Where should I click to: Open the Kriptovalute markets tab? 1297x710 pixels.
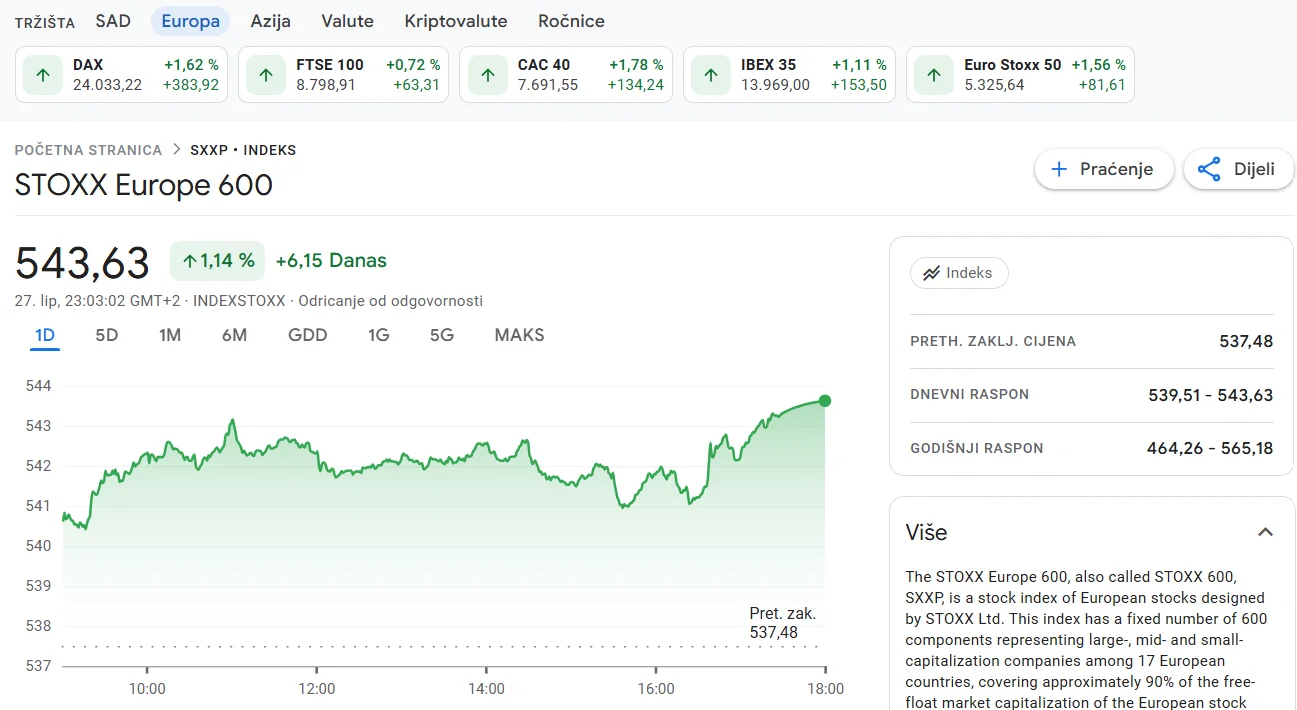click(x=455, y=21)
